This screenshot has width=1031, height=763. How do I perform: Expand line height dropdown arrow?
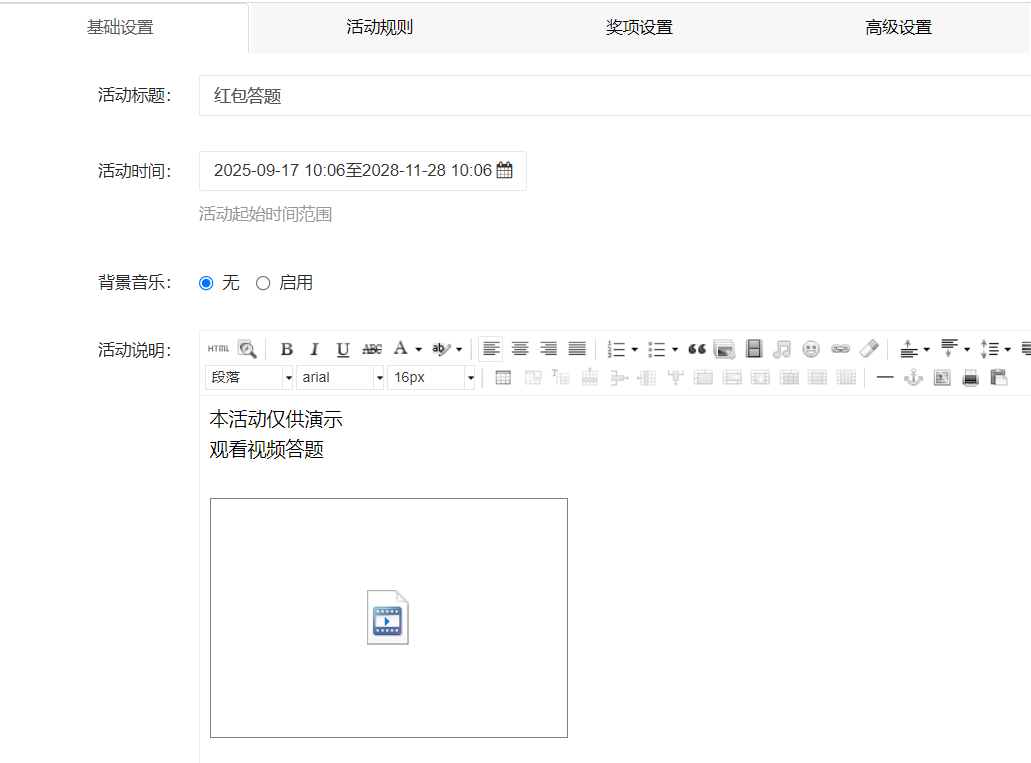pos(1007,350)
